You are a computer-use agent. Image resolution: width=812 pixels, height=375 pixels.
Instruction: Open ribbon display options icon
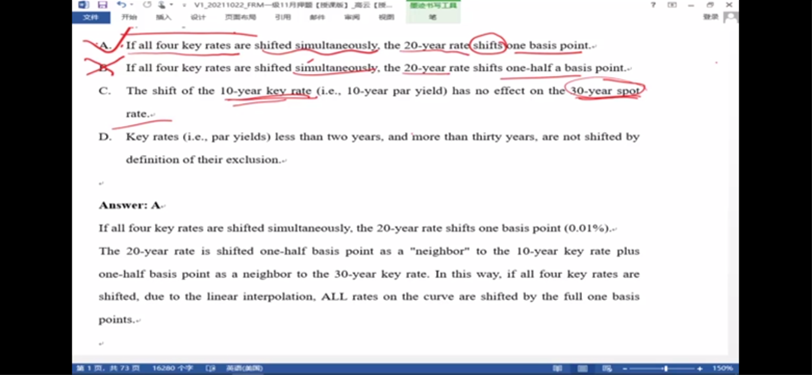click(672, 5)
